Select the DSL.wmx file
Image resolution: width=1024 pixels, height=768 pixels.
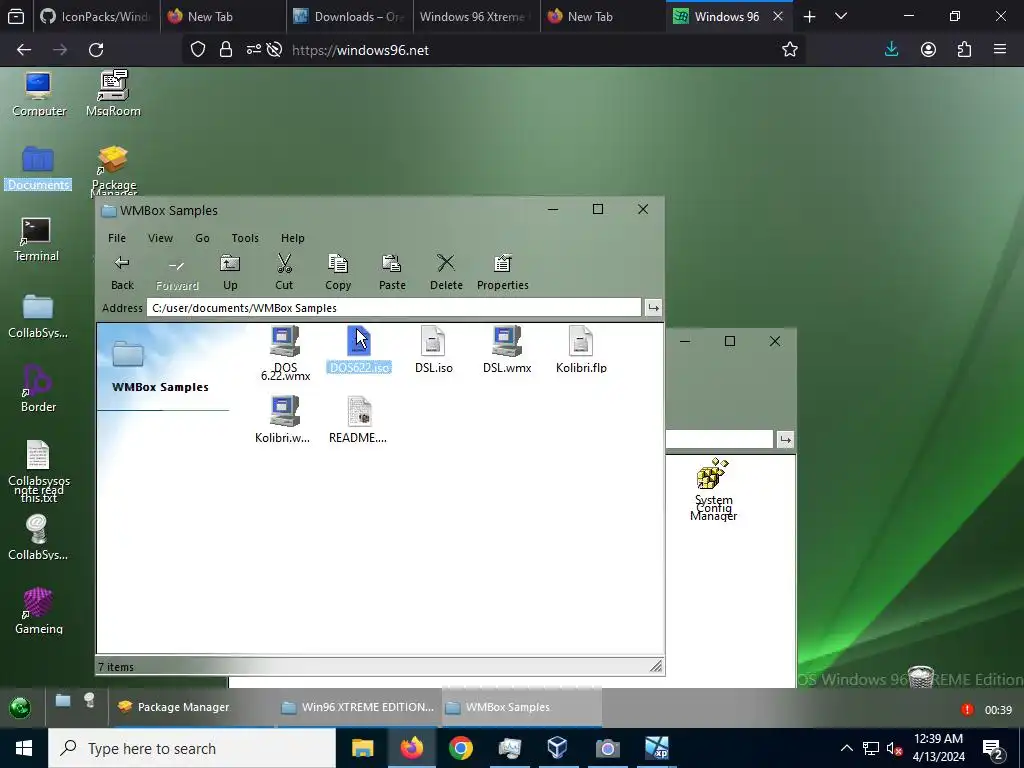507,349
